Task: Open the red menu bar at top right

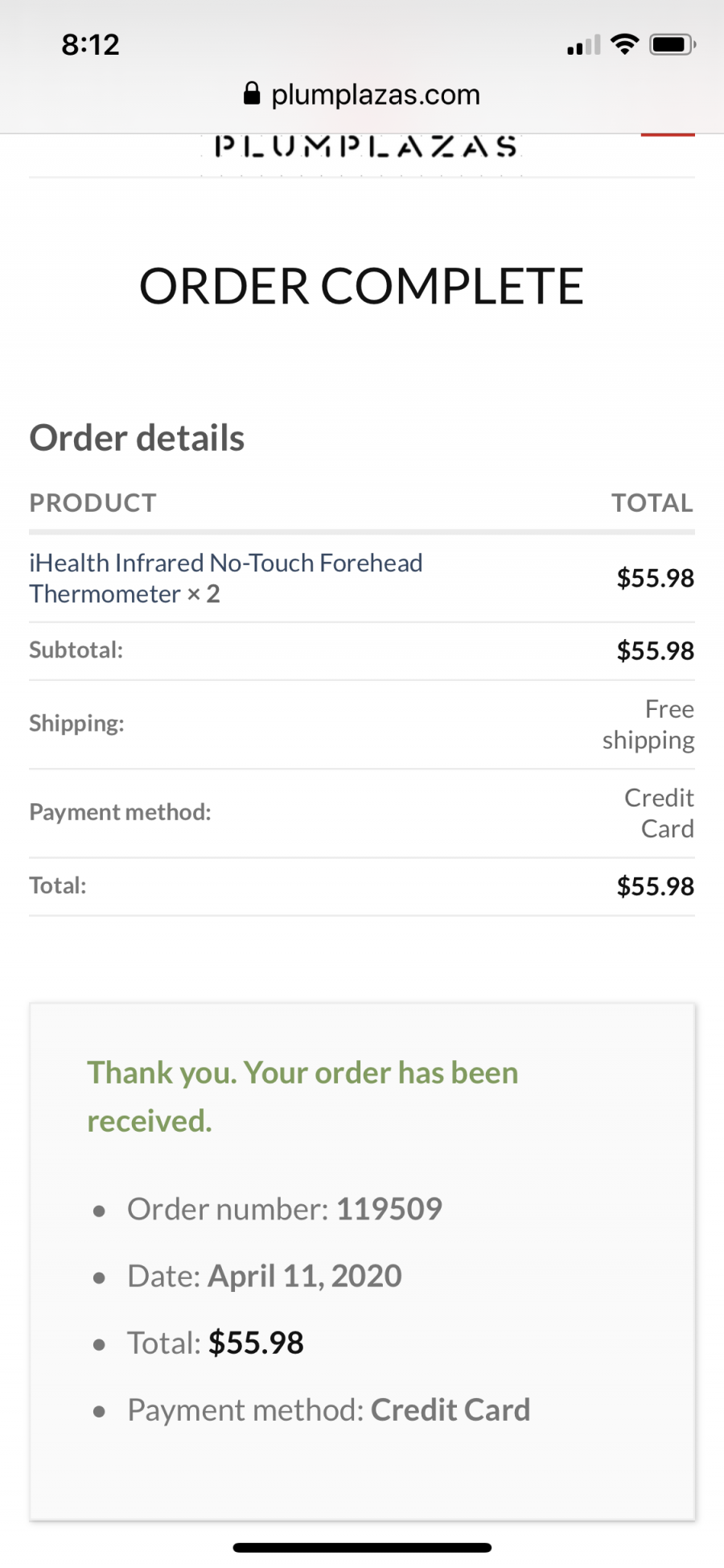Action: point(668,134)
